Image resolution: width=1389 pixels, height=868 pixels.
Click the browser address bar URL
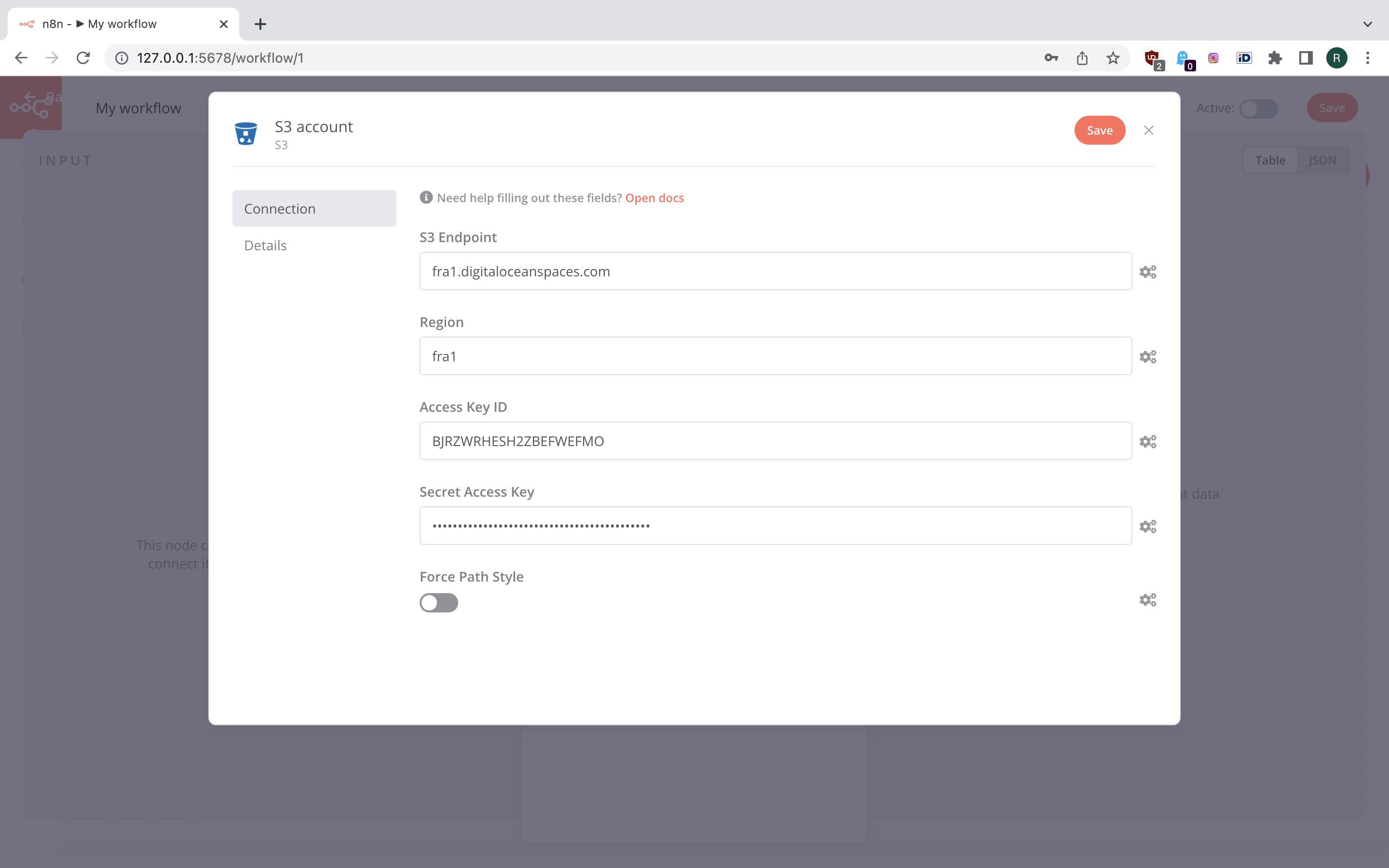pyautogui.click(x=220, y=58)
